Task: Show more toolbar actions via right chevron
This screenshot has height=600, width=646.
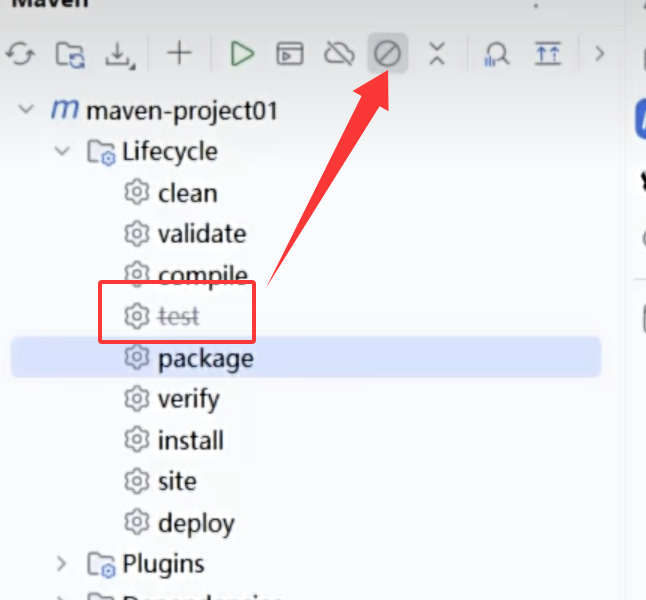Action: point(600,53)
